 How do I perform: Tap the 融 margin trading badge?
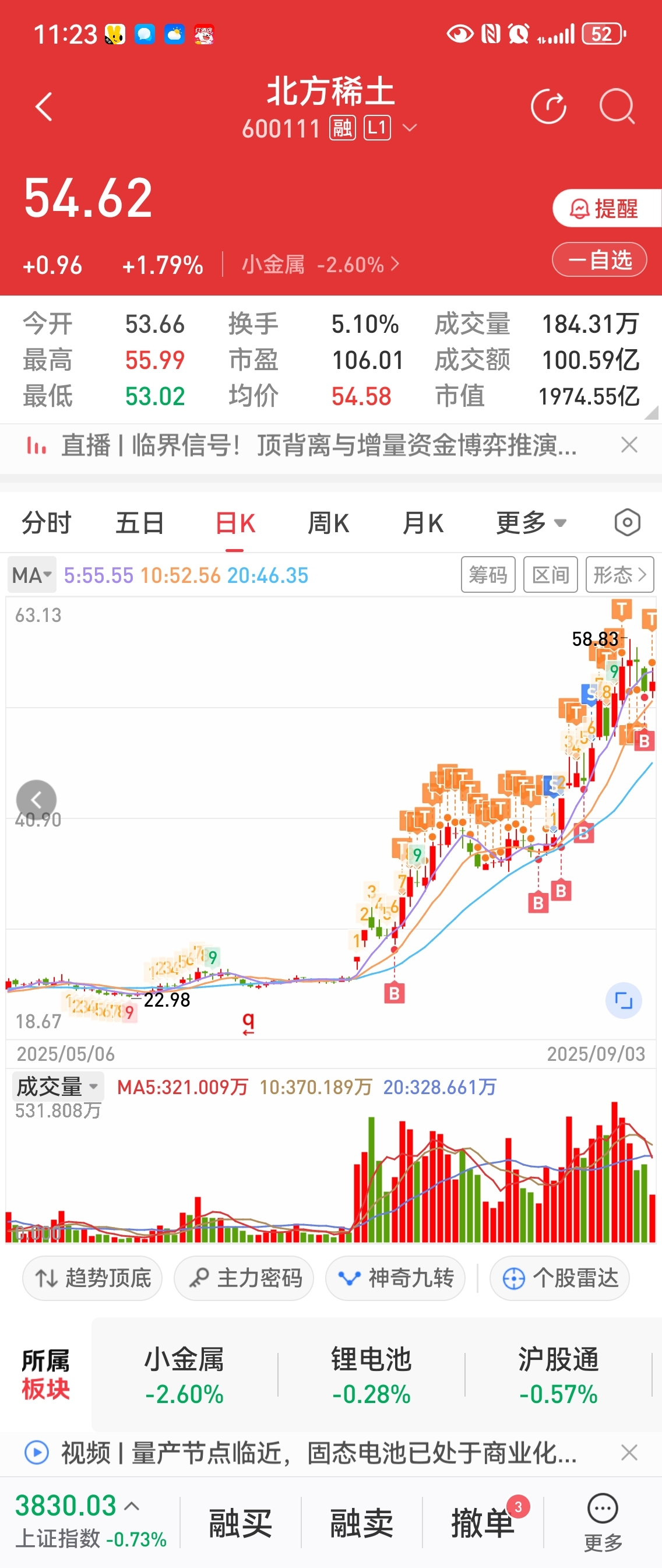click(343, 128)
